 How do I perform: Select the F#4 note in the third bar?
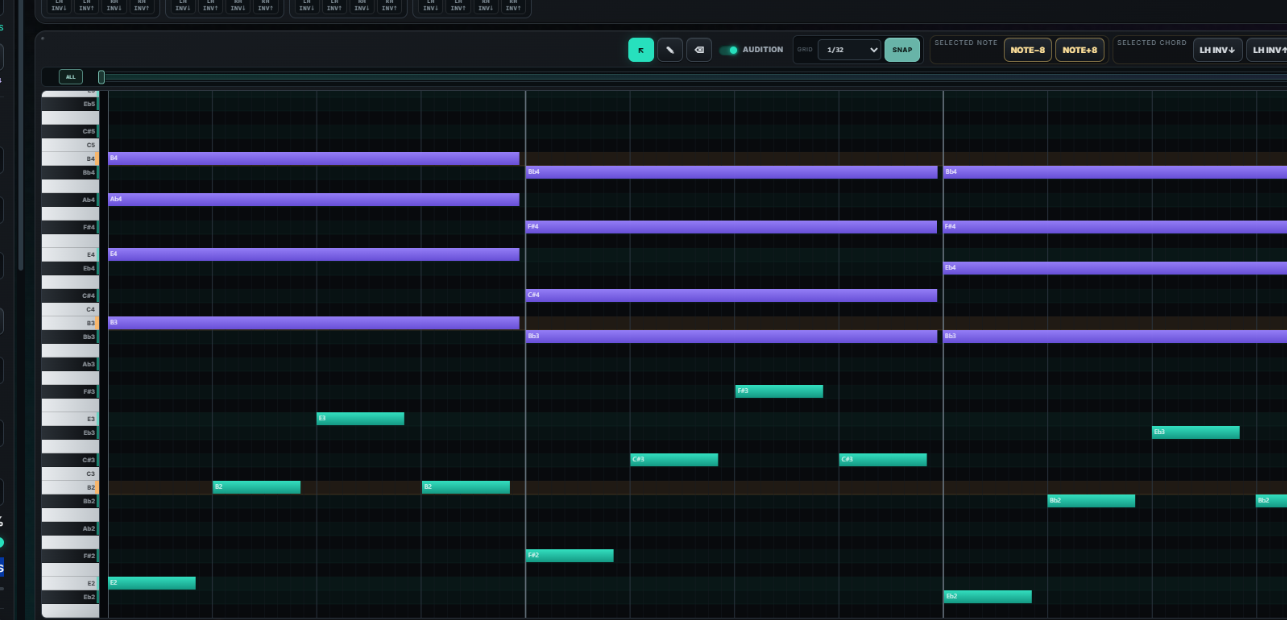(1115, 227)
